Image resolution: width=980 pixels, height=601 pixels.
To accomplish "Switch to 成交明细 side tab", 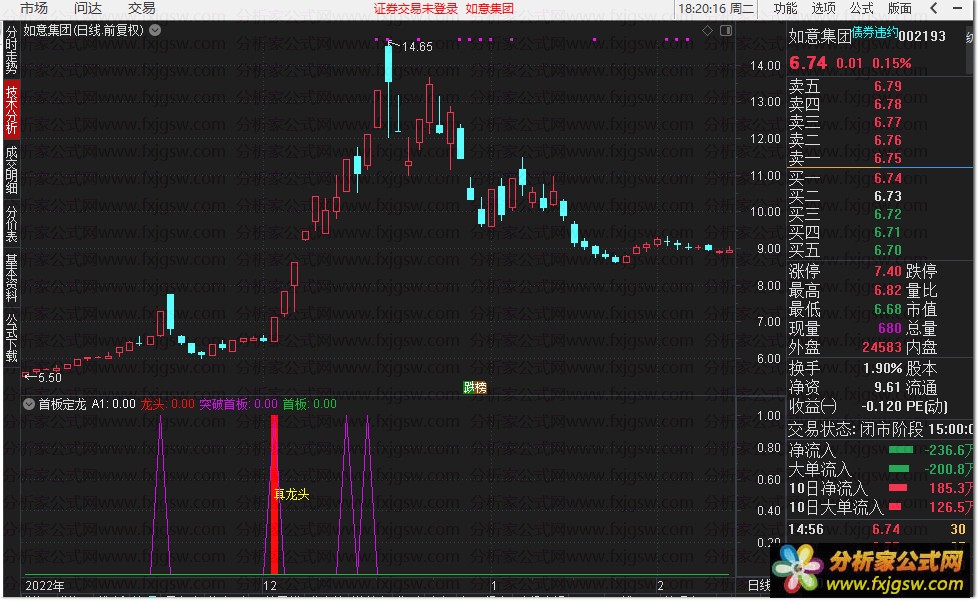I will (x=11, y=170).
